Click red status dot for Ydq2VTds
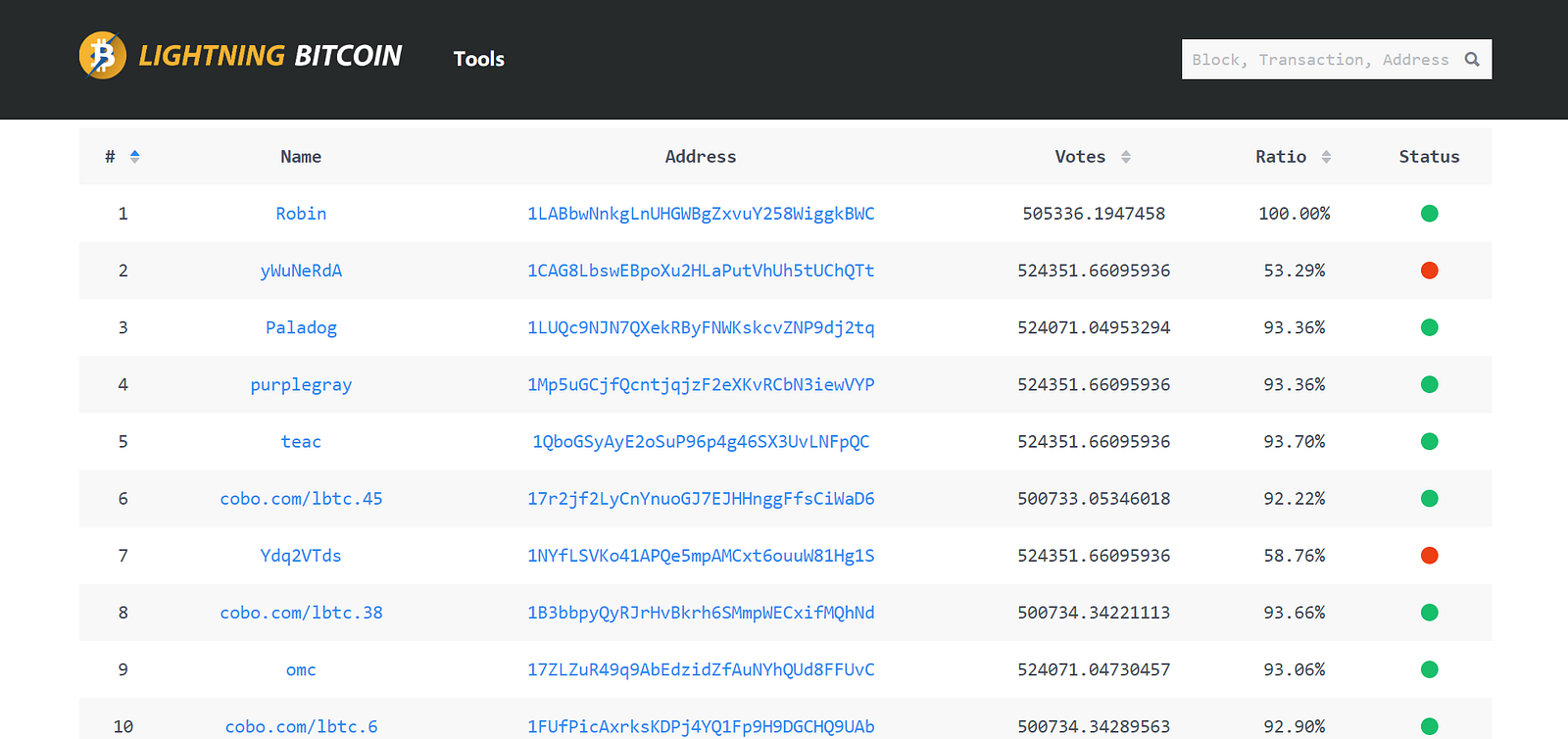This screenshot has height=739, width=1568. tap(1430, 556)
